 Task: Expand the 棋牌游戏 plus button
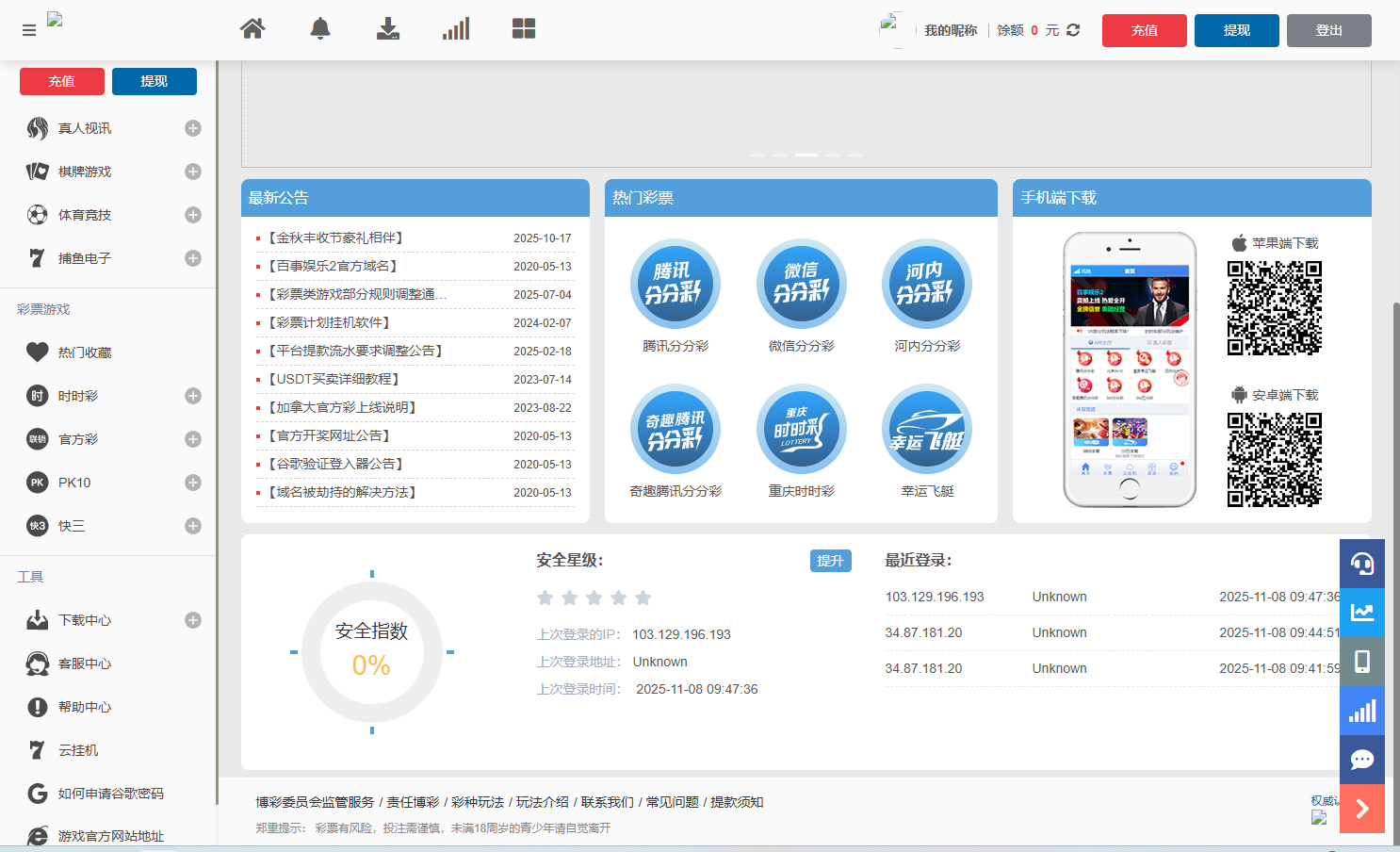[x=193, y=172]
